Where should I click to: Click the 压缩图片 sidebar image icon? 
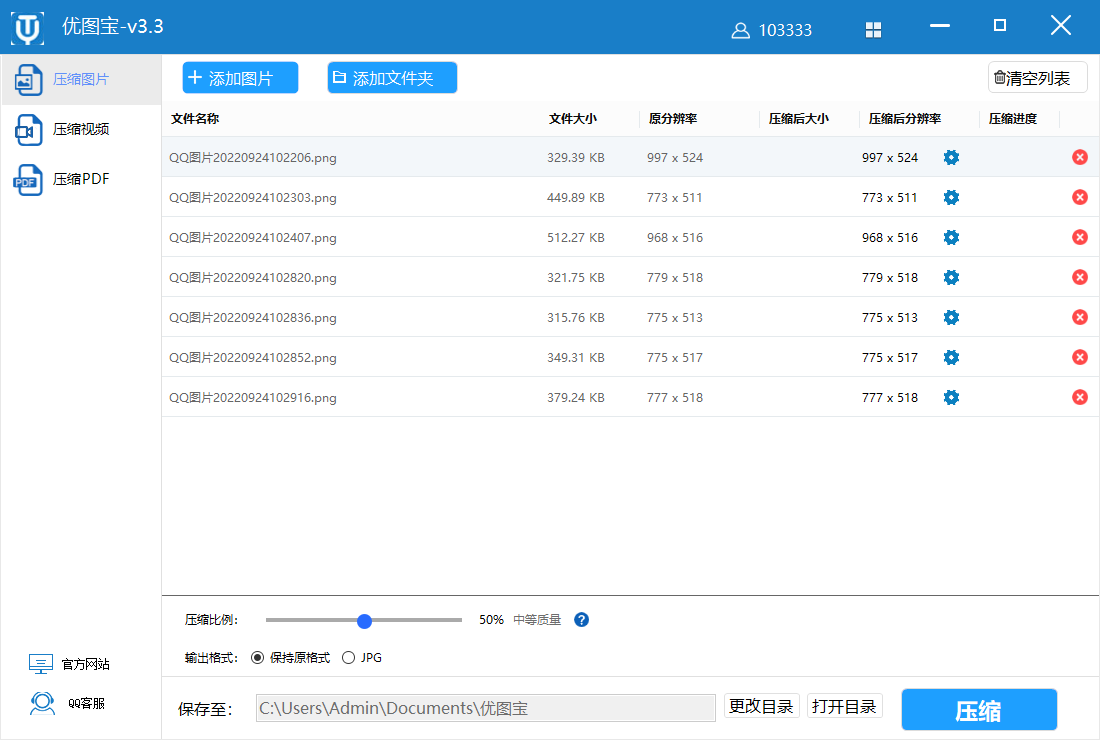pyautogui.click(x=28, y=80)
